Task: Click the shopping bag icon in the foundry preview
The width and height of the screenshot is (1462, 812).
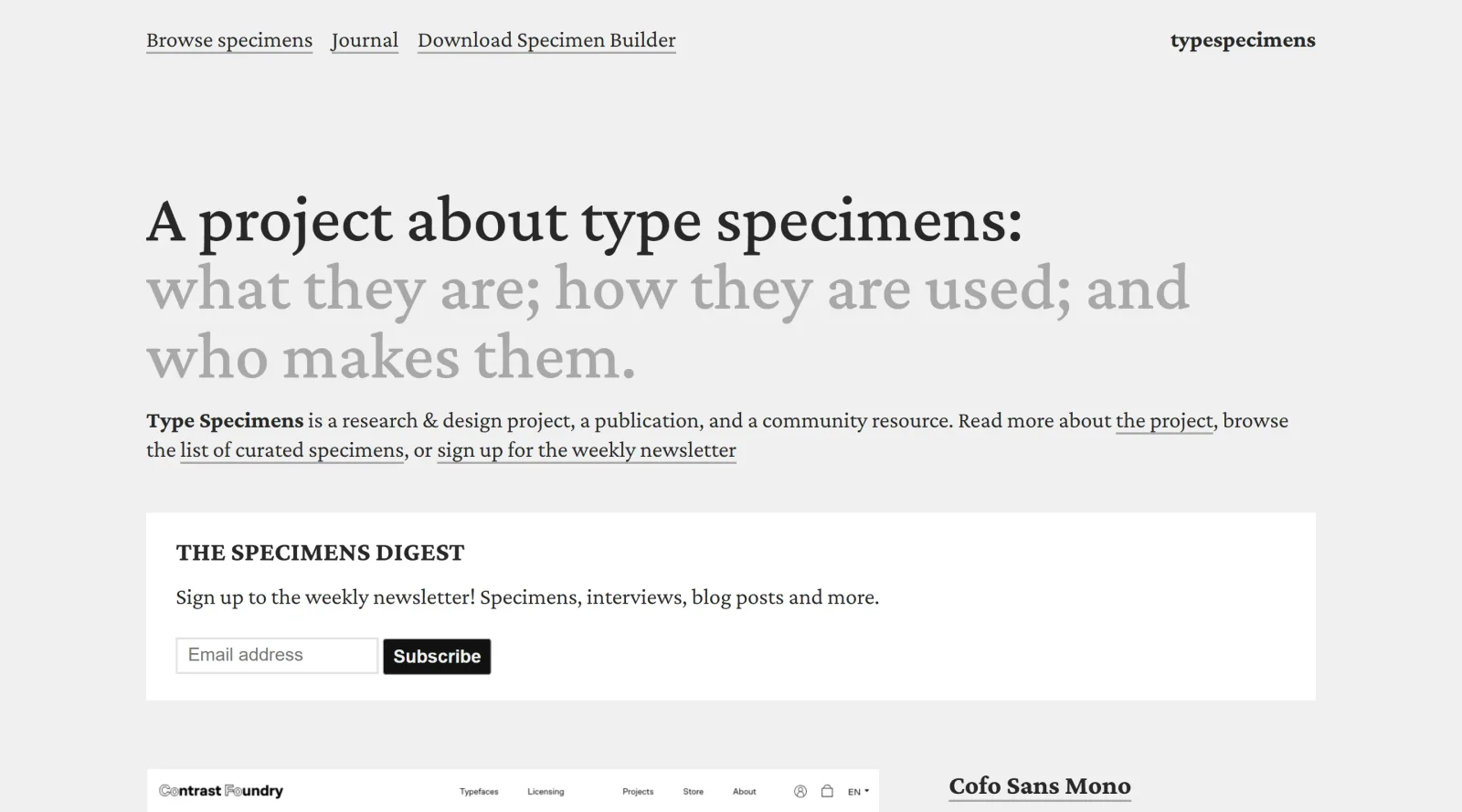Action: pyautogui.click(x=826, y=791)
